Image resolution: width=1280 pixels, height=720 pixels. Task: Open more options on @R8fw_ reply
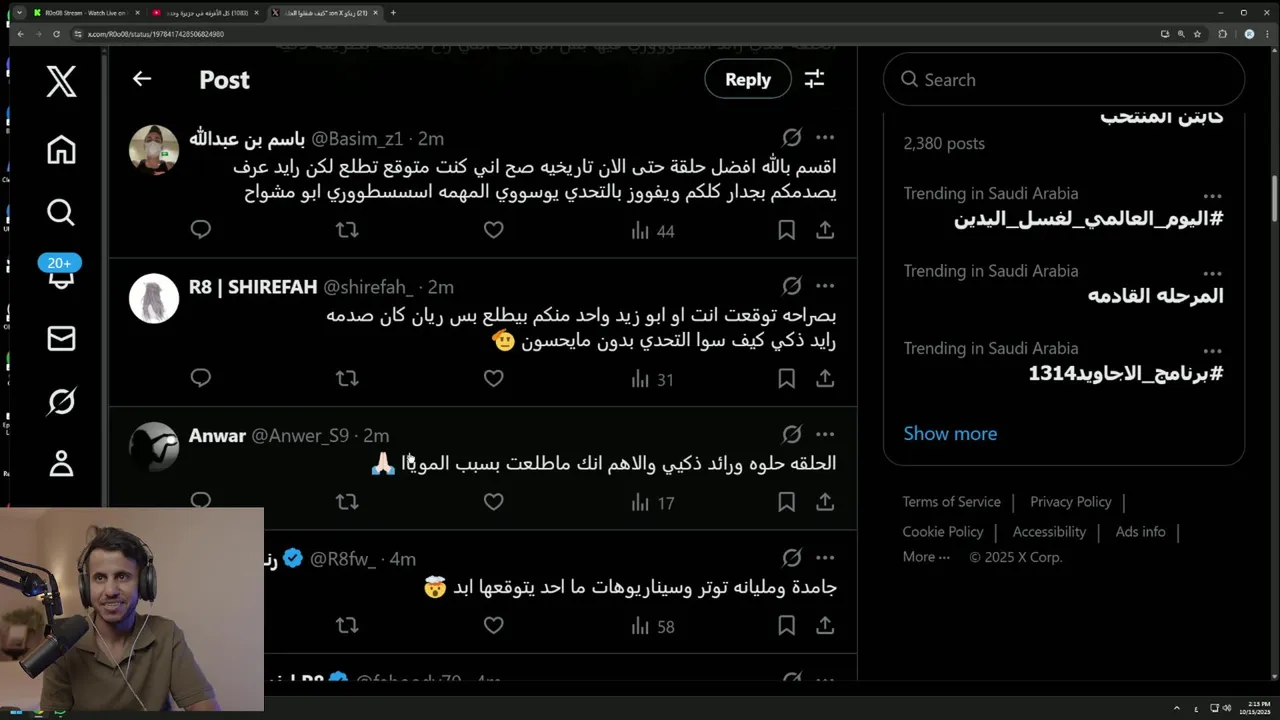(x=825, y=558)
